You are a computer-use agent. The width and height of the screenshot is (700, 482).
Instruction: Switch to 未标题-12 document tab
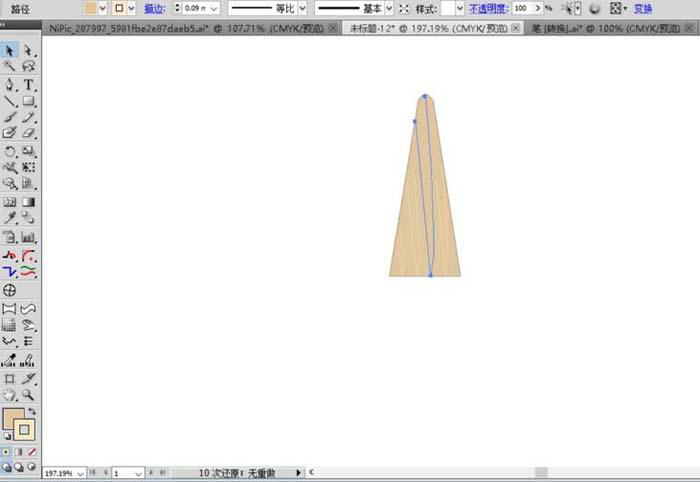(x=433, y=28)
